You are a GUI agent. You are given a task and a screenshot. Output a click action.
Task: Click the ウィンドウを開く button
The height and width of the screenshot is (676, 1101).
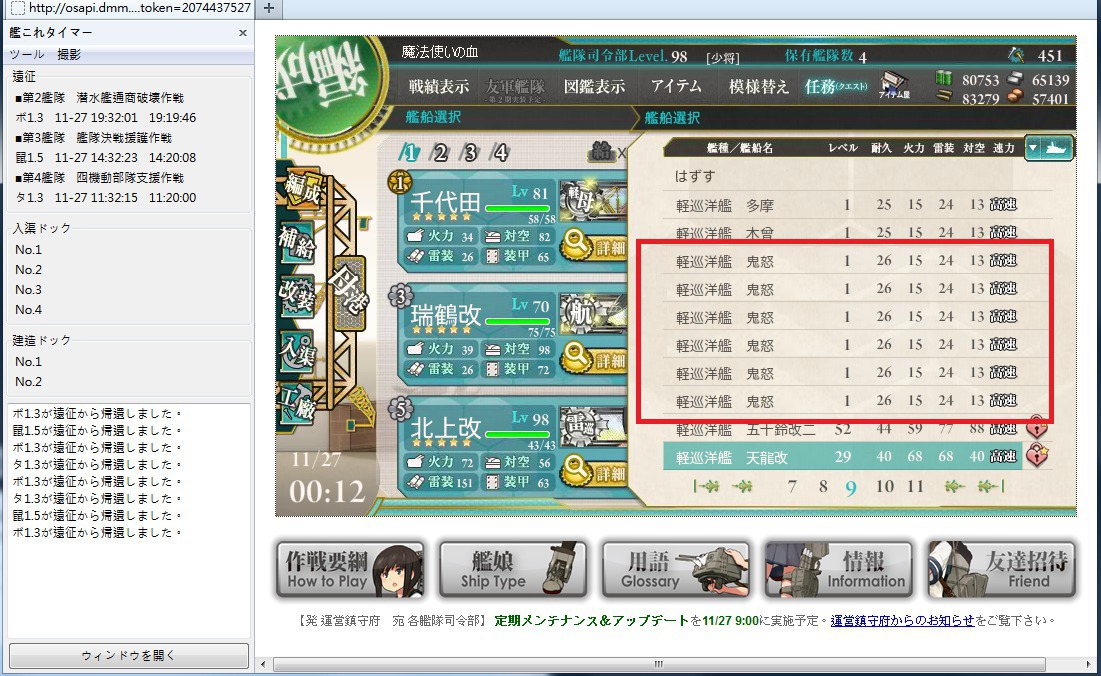click(x=128, y=656)
